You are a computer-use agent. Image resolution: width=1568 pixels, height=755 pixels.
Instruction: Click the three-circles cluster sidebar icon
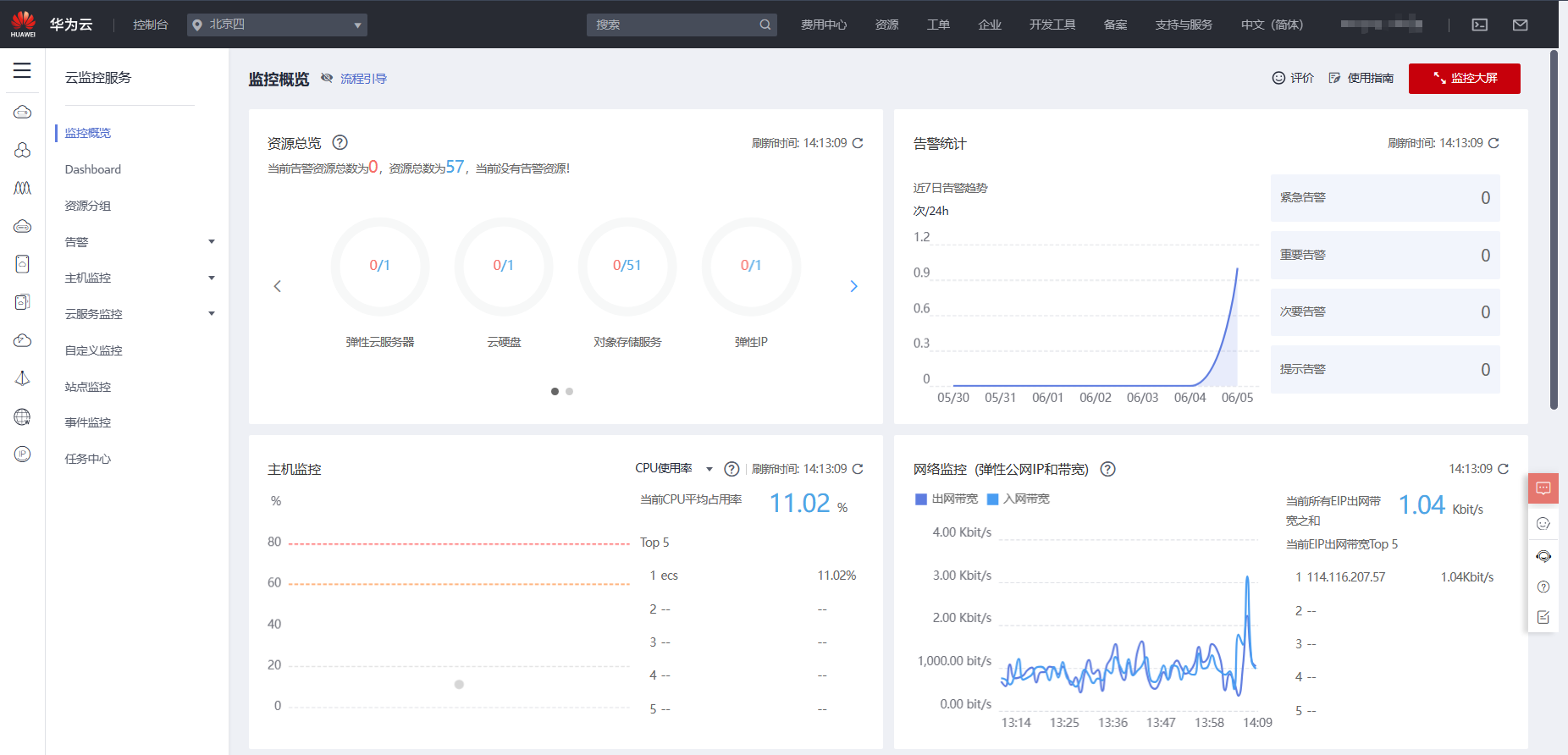(x=23, y=150)
